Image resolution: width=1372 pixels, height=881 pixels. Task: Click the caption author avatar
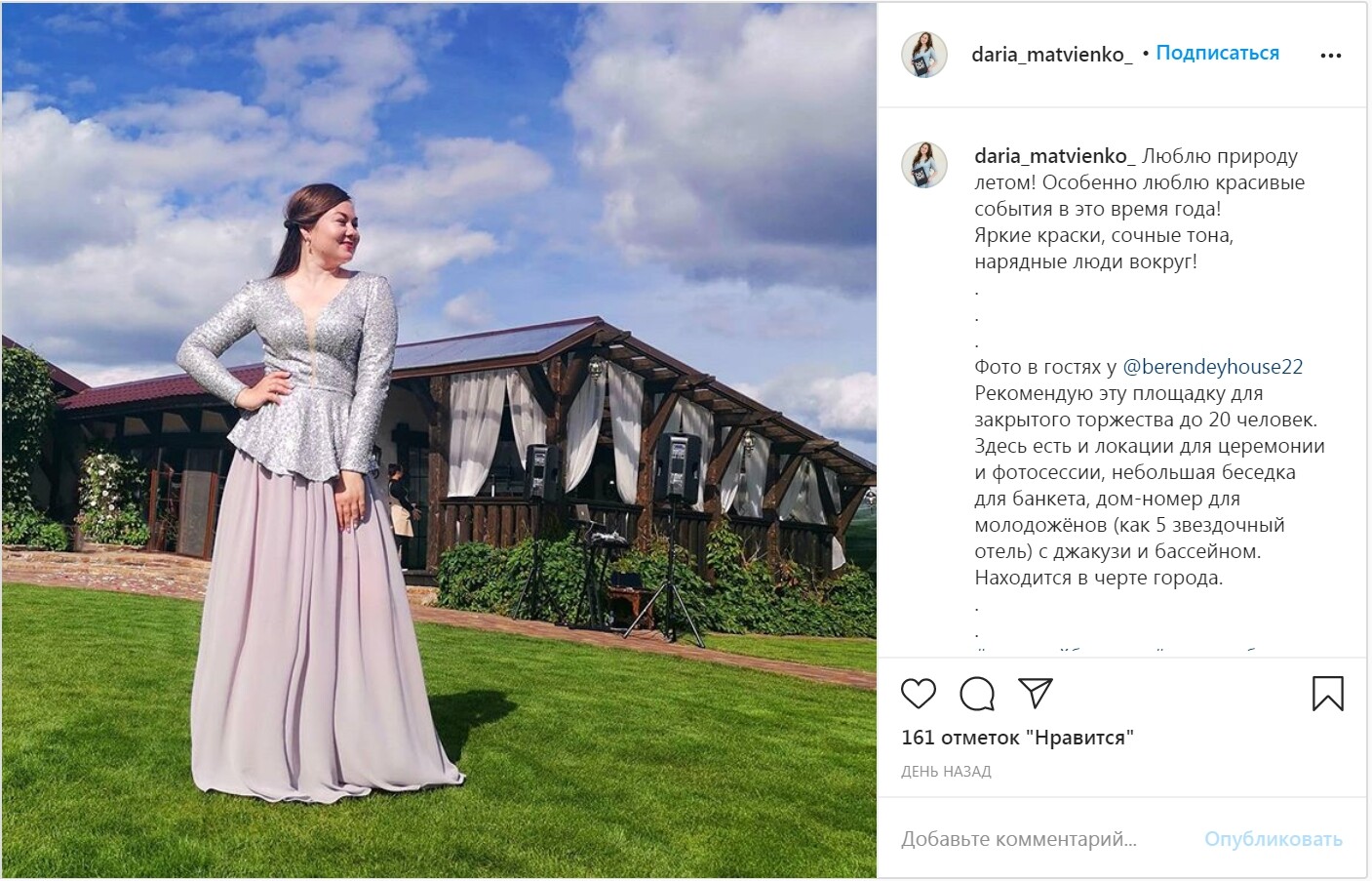pos(923,164)
